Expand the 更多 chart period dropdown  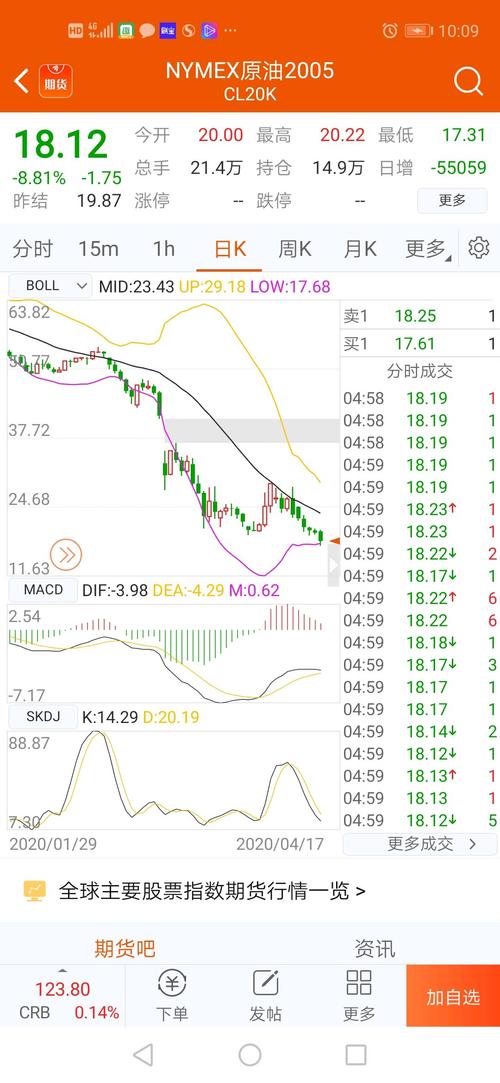point(427,249)
